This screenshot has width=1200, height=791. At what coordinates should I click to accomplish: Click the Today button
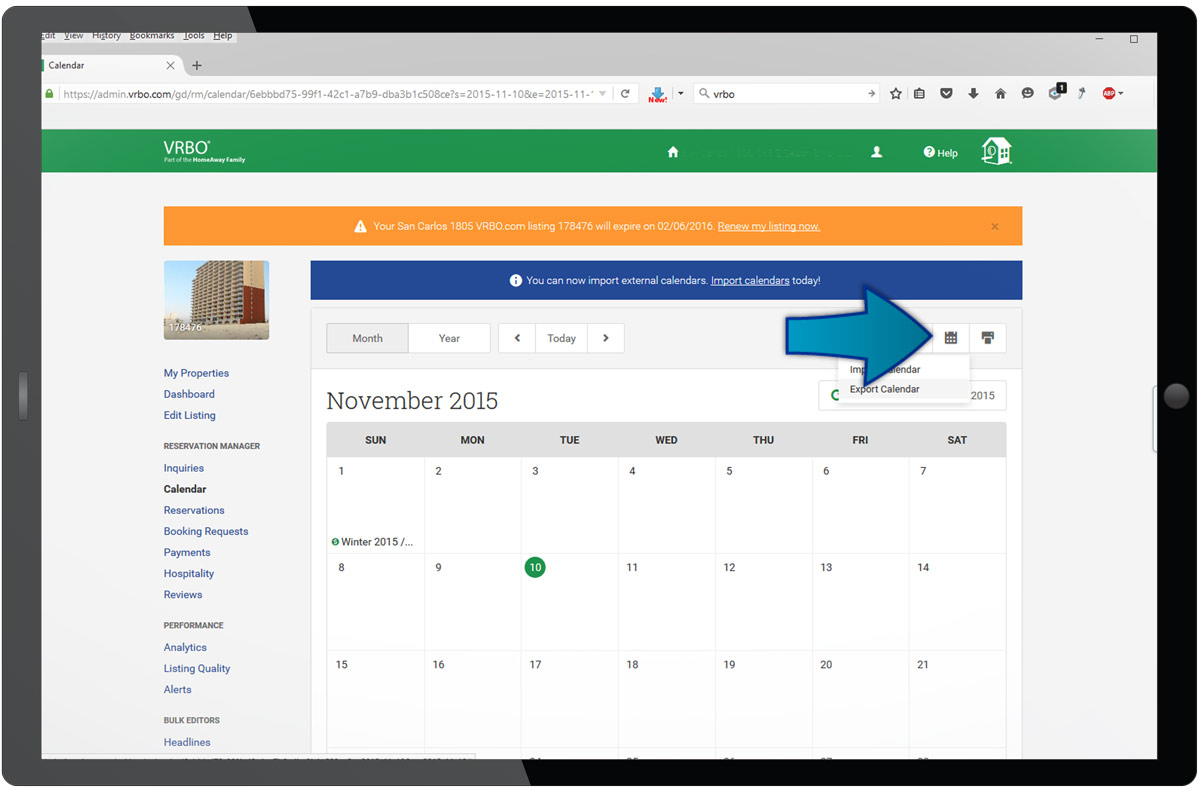coord(561,338)
